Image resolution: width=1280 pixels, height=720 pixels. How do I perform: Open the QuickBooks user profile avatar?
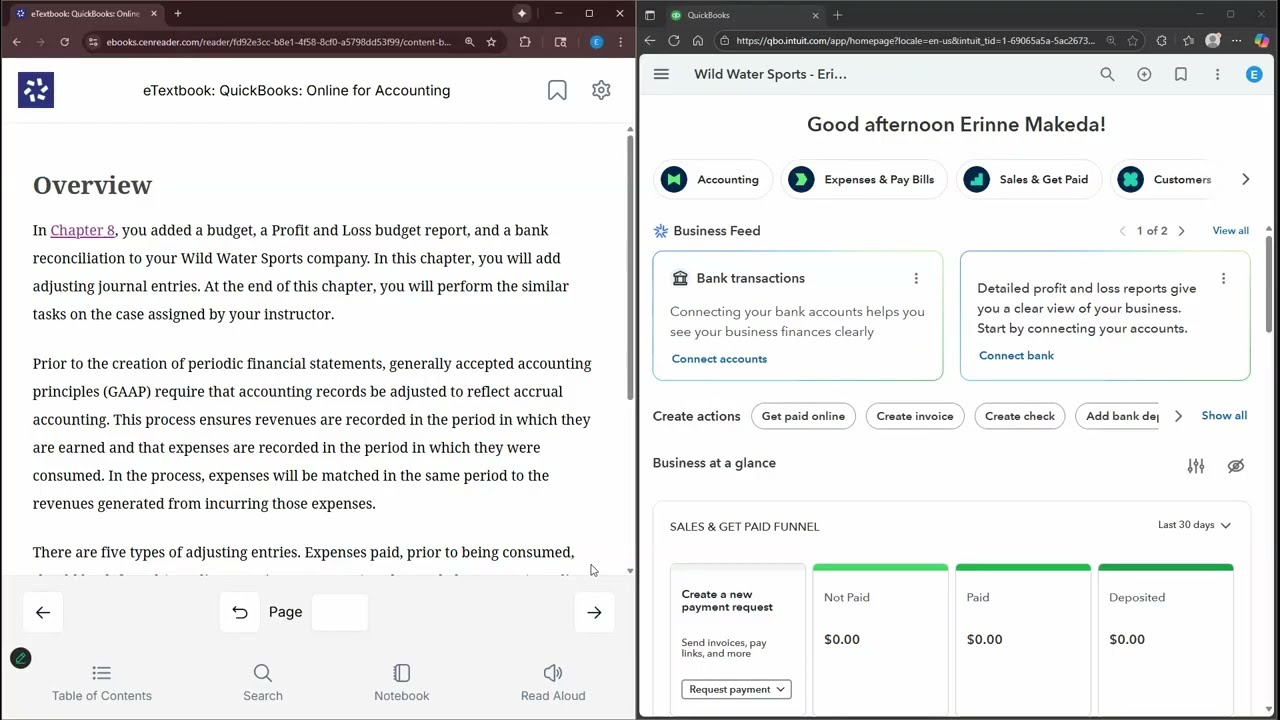1254,74
